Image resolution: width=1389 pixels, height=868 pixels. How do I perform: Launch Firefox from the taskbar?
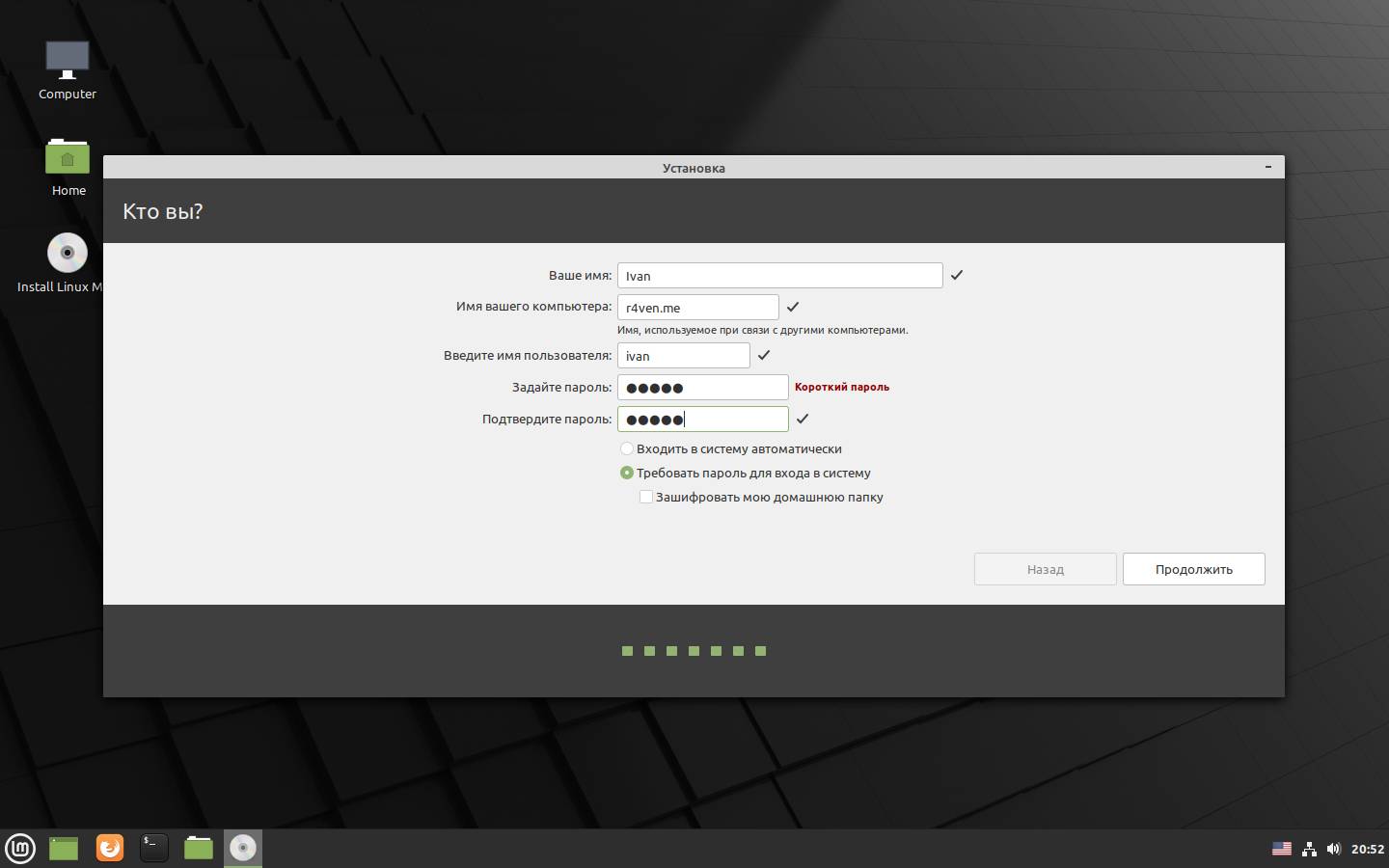point(110,849)
